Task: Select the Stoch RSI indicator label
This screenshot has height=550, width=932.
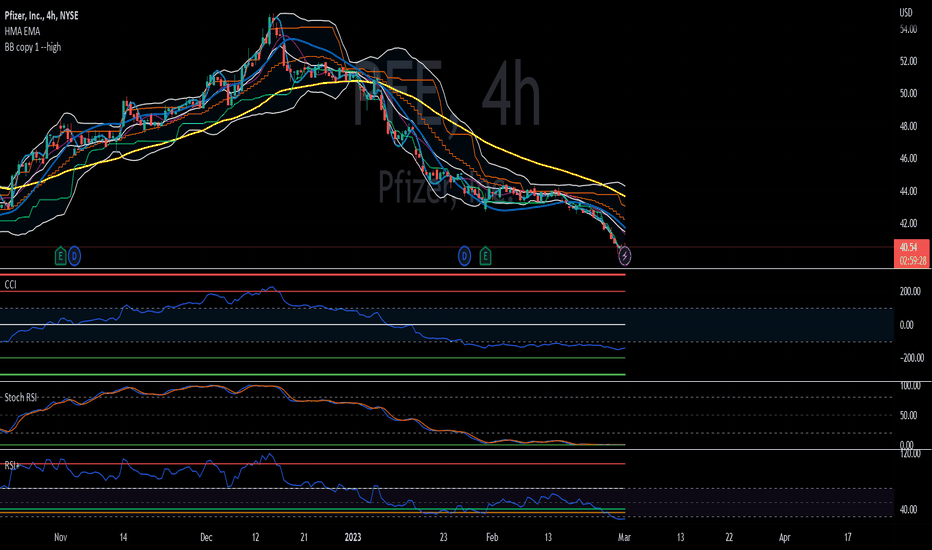Action: 20,397
